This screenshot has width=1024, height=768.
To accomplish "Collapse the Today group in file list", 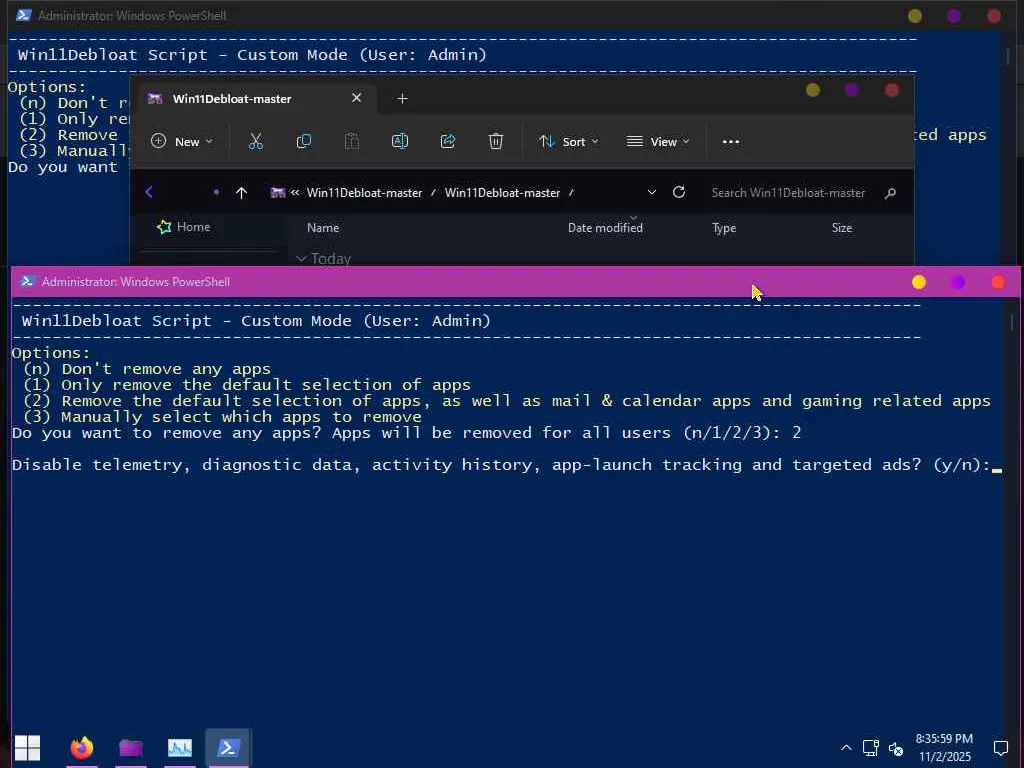I will point(302,259).
